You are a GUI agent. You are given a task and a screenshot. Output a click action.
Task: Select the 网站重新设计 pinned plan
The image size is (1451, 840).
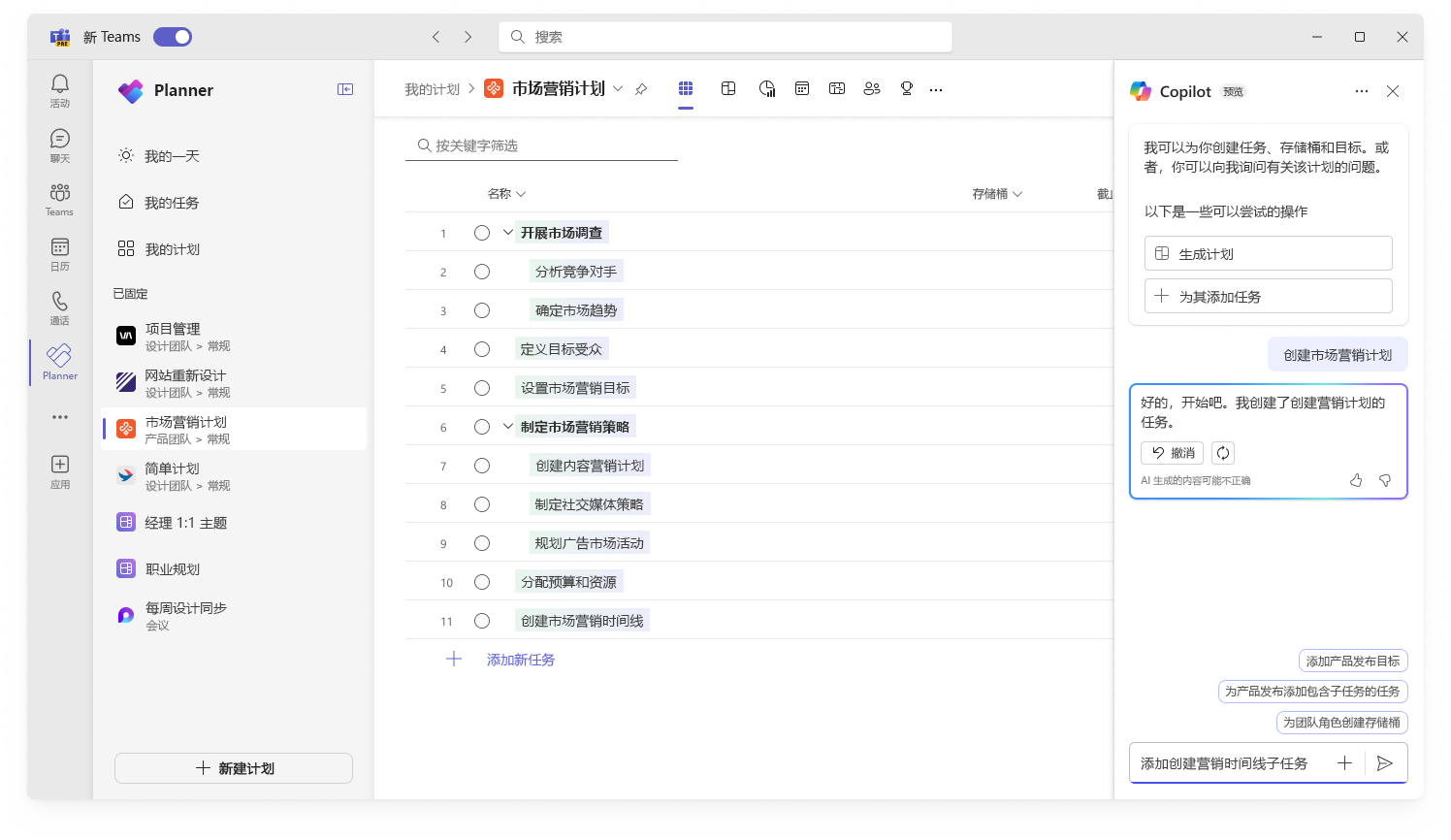[235, 383]
